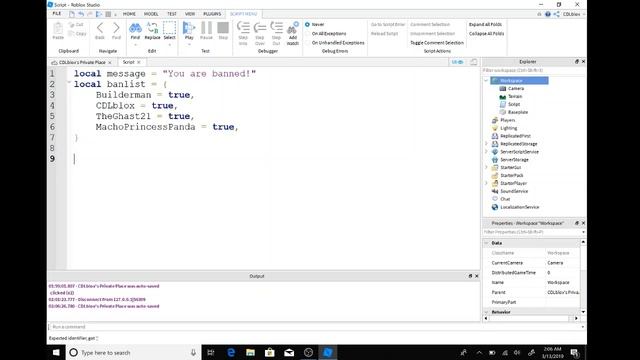
Task: Switch to the PLUGINS ribbon tab
Action: pos(212,14)
